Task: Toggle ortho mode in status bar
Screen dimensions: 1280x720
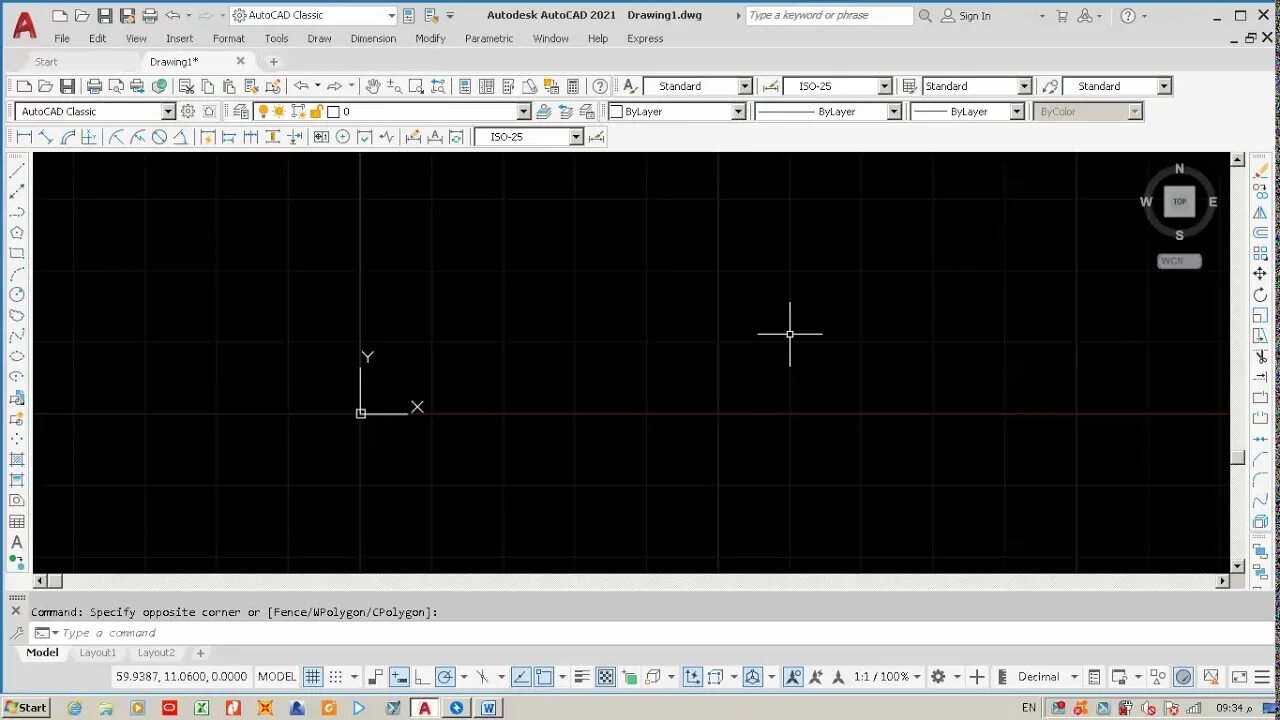Action: click(x=421, y=677)
